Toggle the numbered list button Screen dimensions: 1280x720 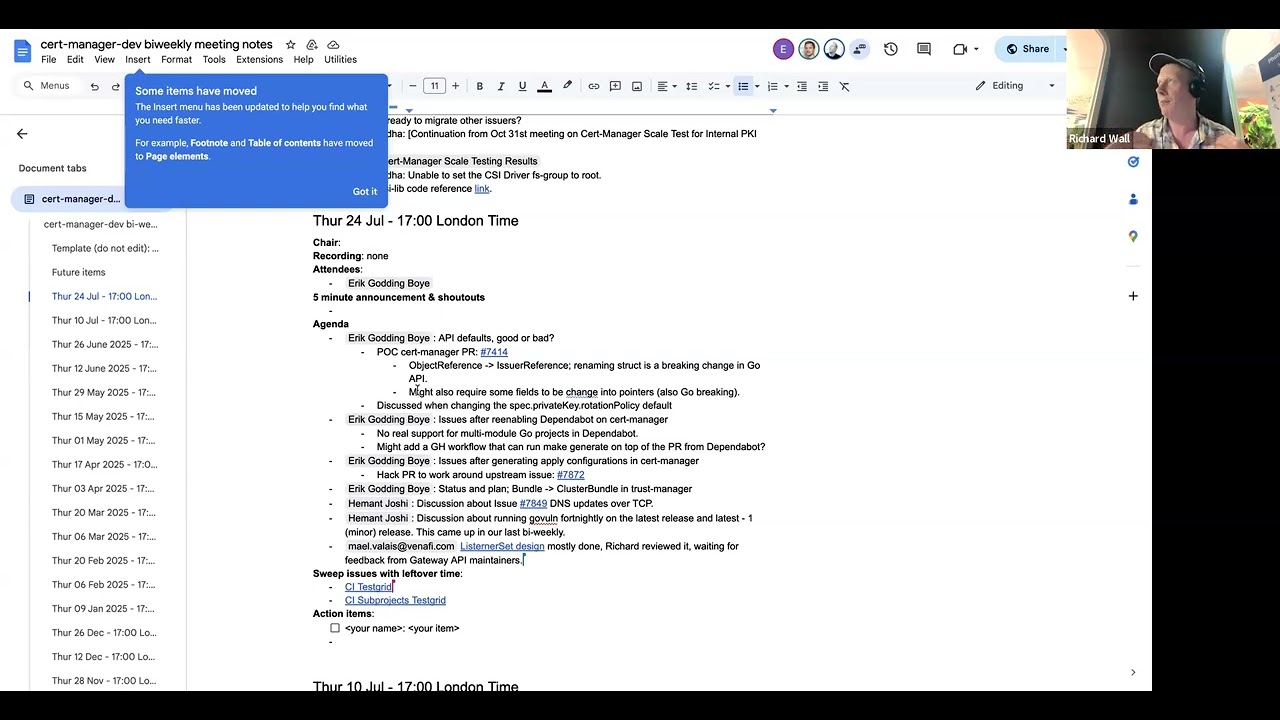[x=772, y=86]
